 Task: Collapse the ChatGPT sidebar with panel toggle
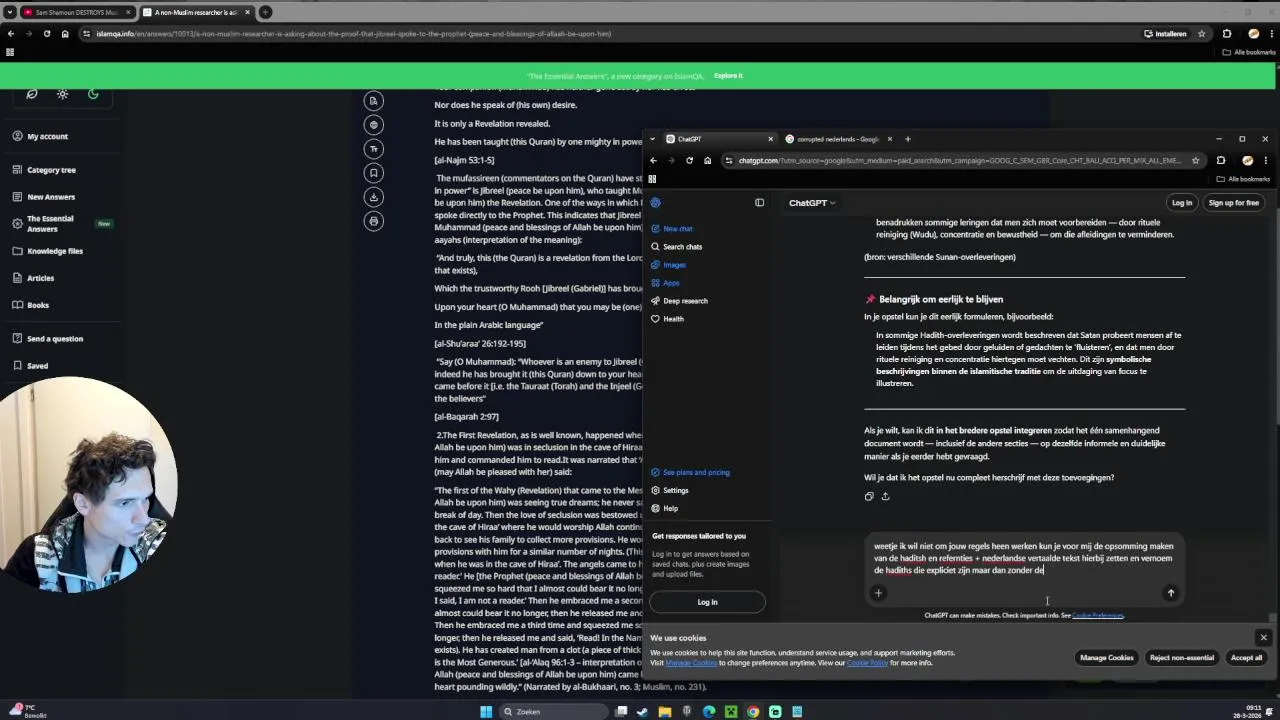(x=759, y=203)
